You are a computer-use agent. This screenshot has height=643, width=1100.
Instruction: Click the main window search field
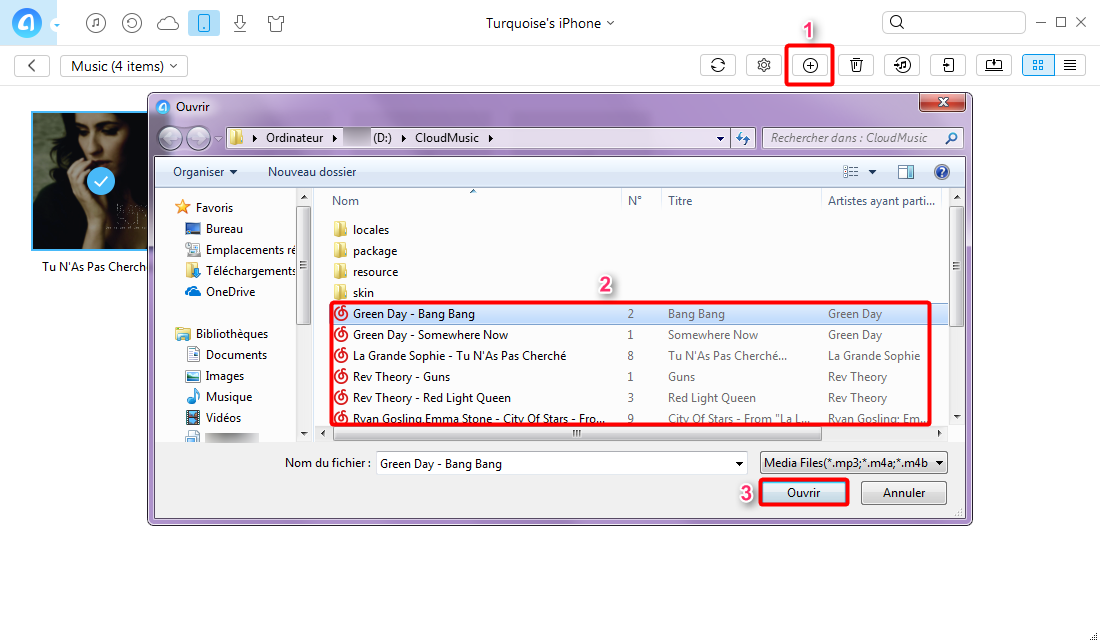(x=953, y=22)
